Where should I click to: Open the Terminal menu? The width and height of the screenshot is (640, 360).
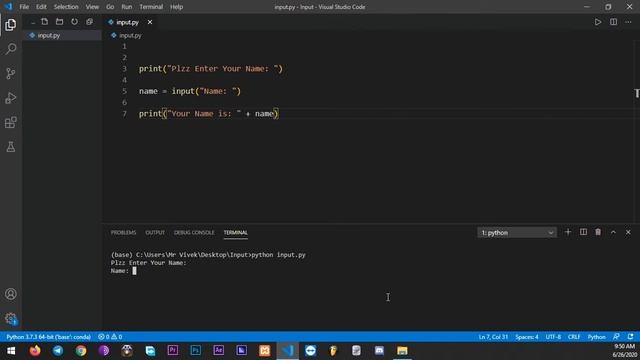151,7
